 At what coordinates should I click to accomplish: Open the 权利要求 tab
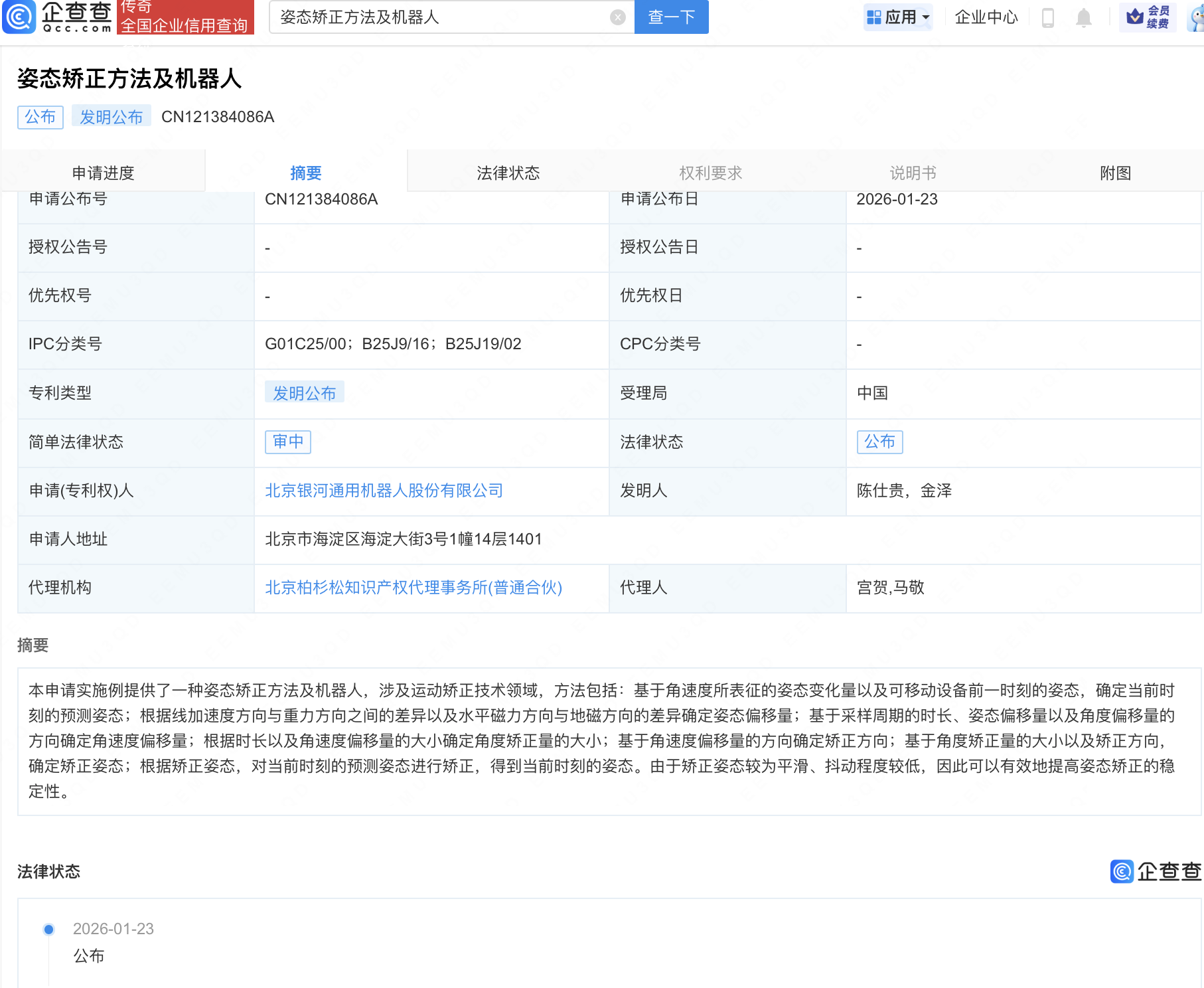[710, 173]
